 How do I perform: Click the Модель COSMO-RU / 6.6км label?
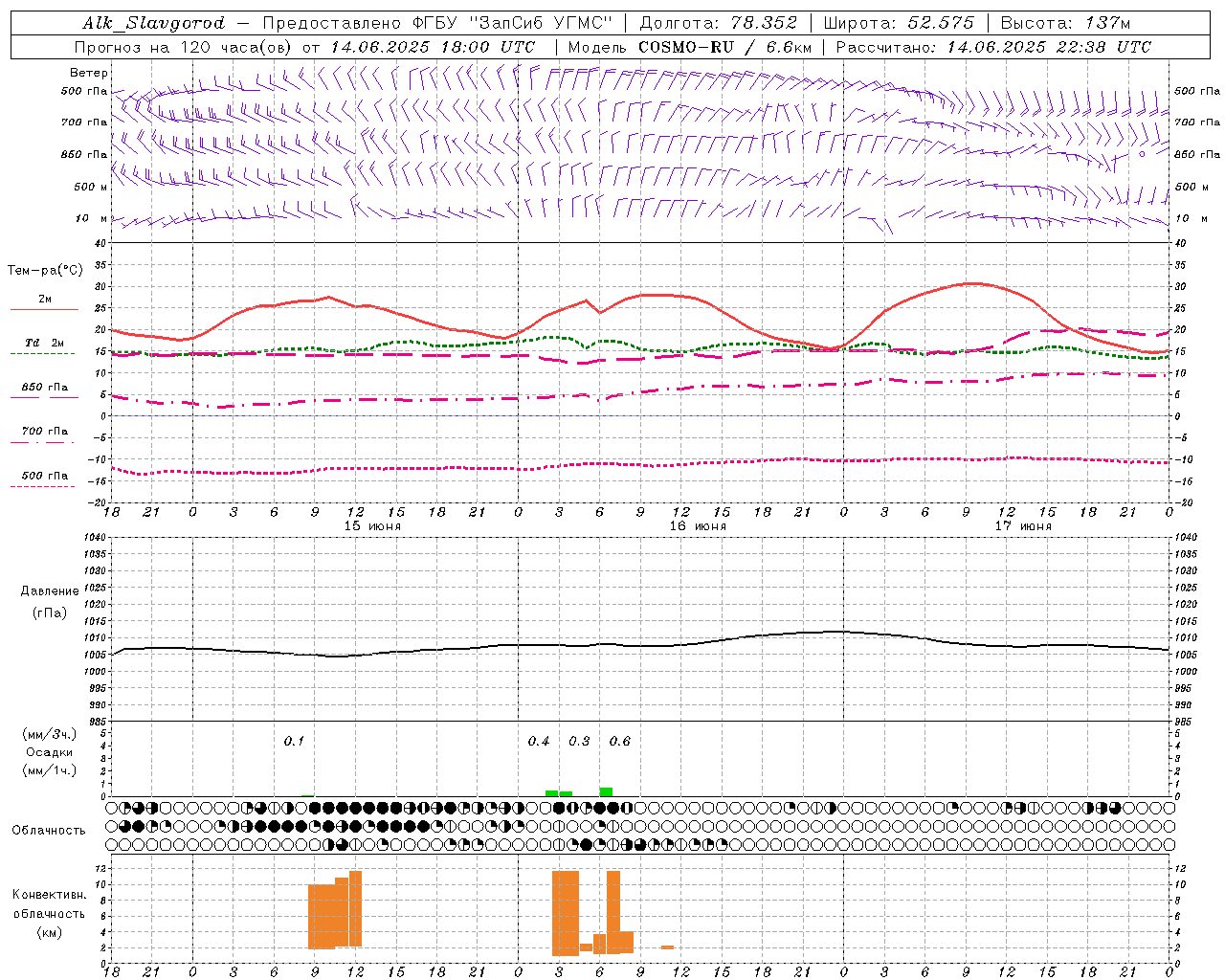(x=689, y=47)
